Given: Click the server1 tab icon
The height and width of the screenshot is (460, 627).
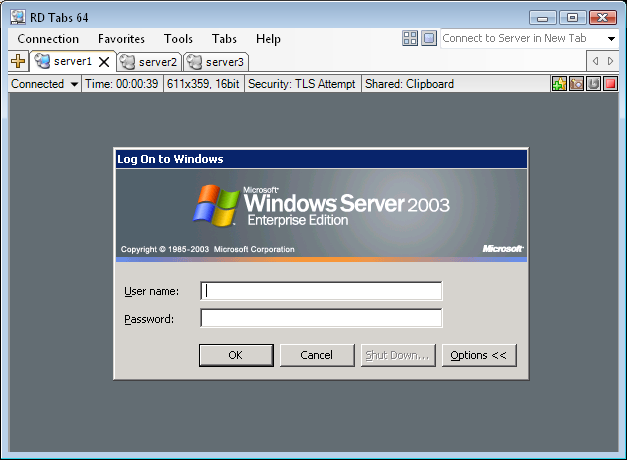Looking at the screenshot, I should coord(42,61).
